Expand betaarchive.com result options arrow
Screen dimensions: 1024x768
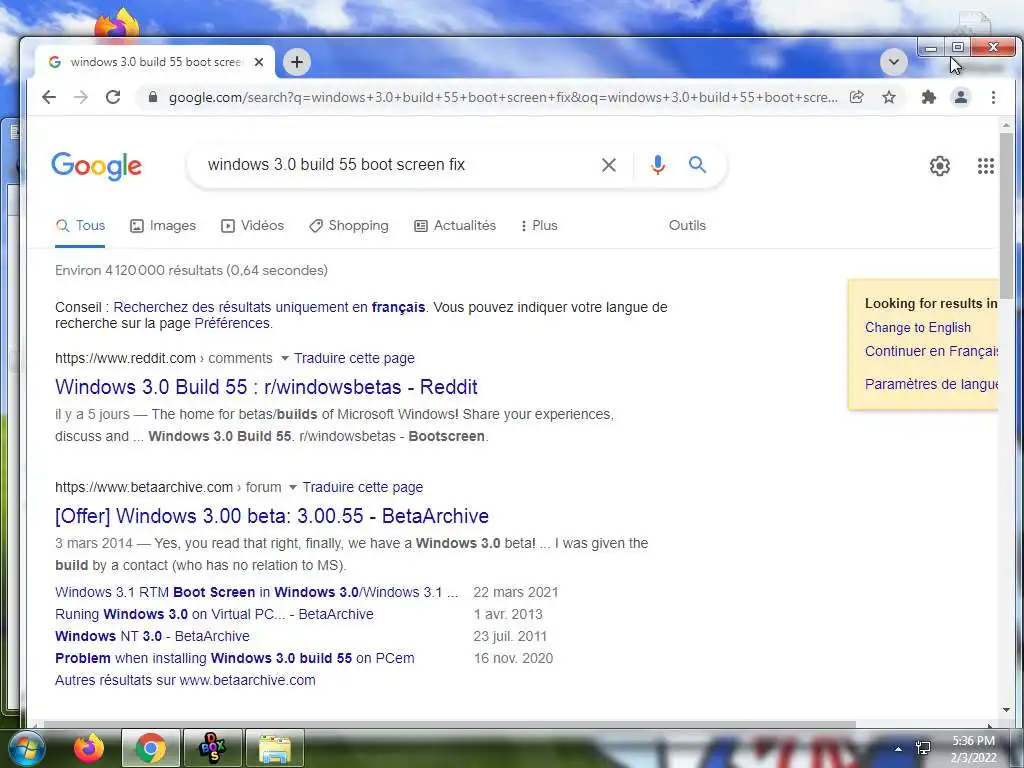click(293, 487)
